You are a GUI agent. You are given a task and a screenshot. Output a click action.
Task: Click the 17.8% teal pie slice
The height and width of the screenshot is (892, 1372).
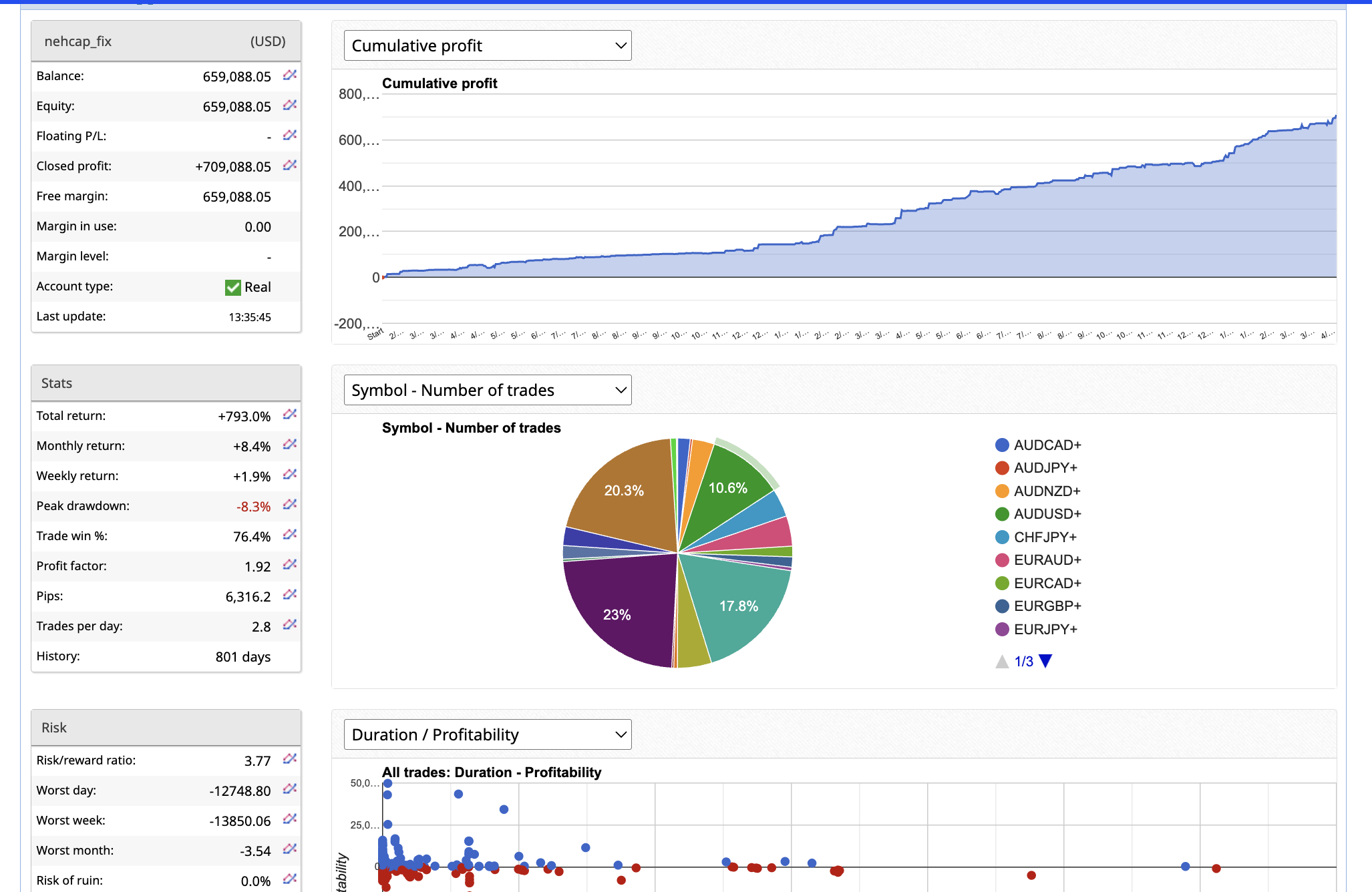738,604
